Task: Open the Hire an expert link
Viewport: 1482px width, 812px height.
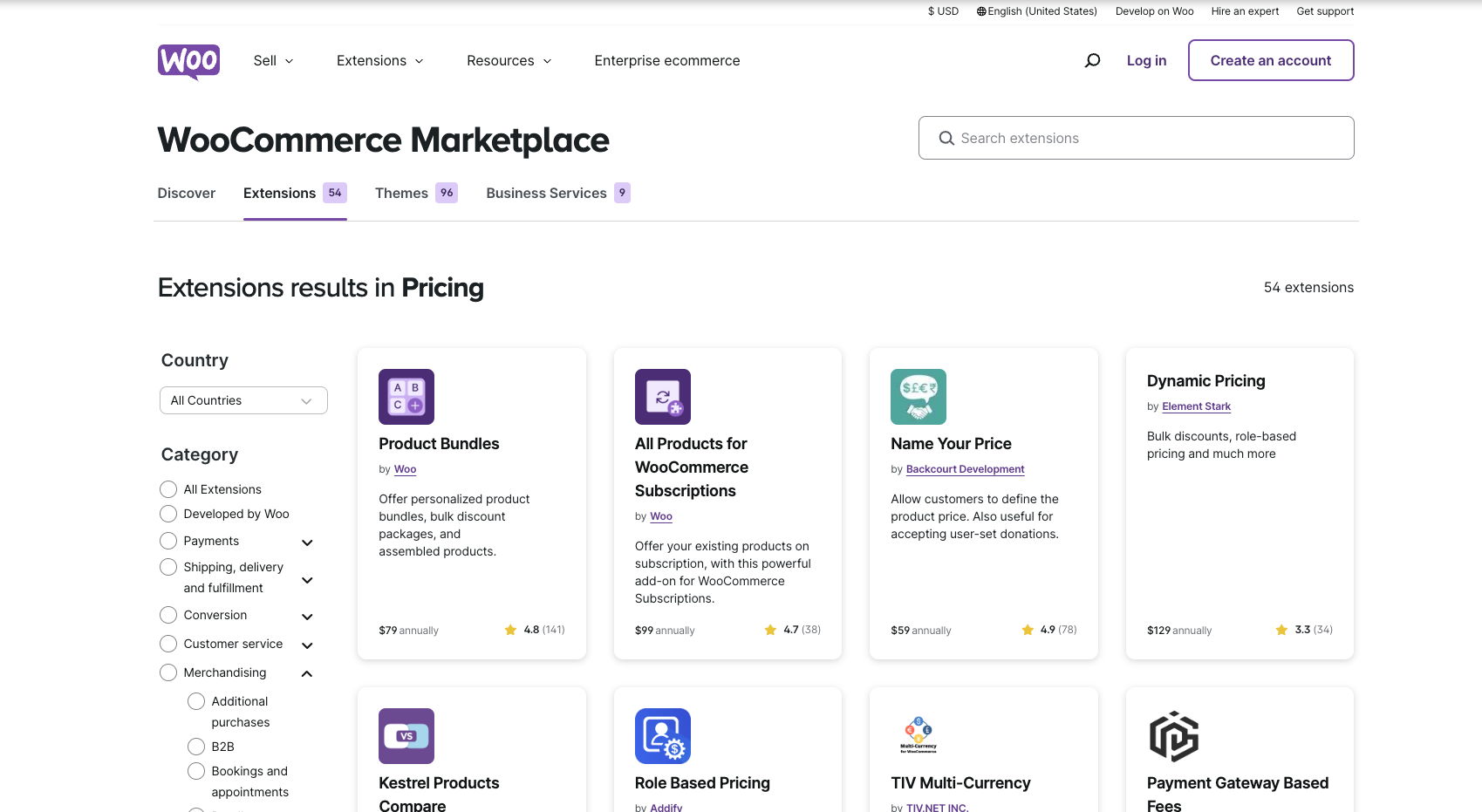Action: click(1245, 11)
